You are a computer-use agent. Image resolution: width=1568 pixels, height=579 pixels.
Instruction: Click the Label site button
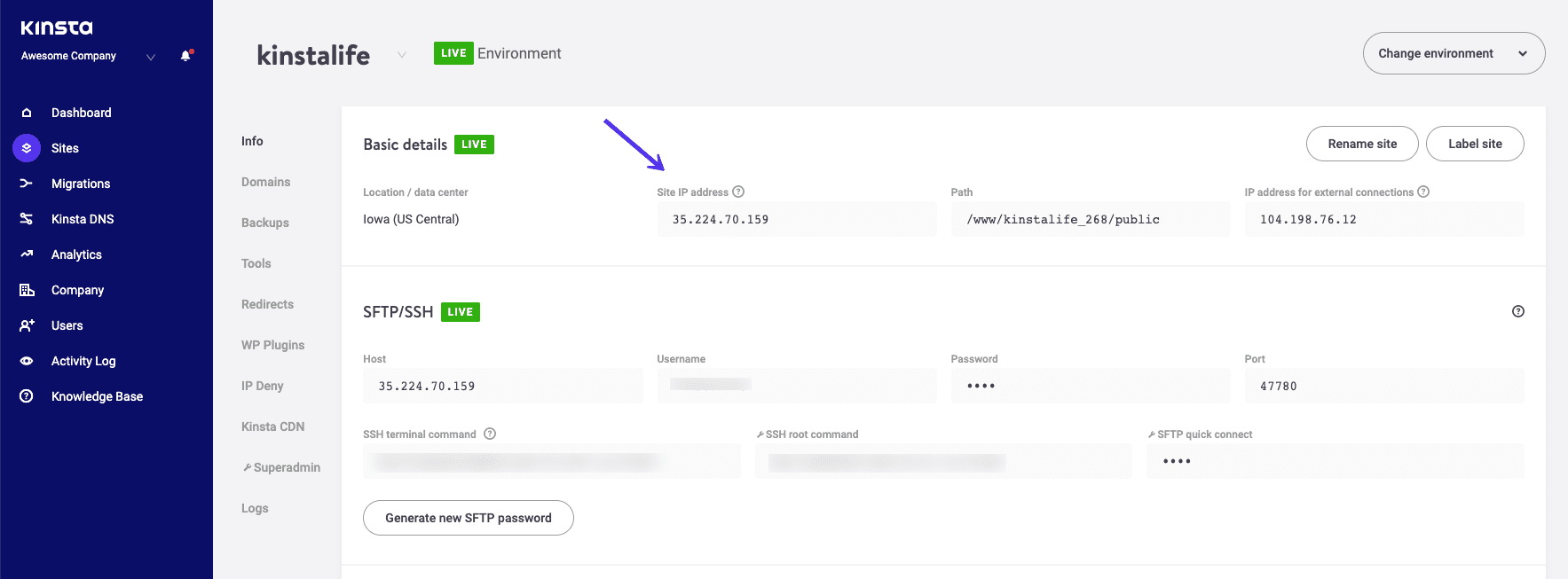[x=1474, y=144]
